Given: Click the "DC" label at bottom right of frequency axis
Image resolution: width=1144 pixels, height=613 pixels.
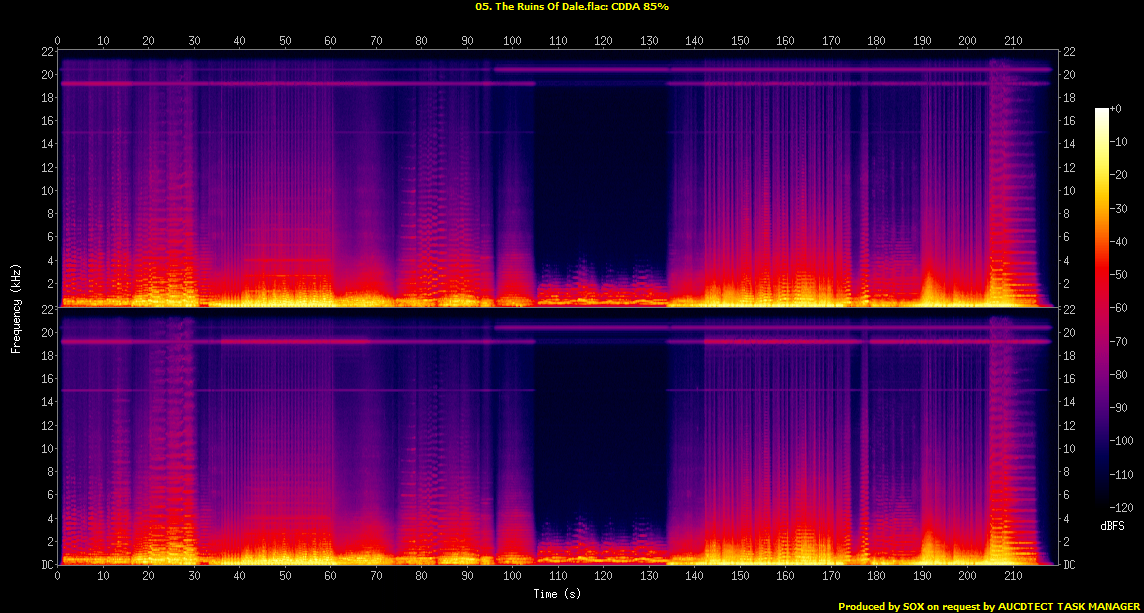Looking at the screenshot, I should [1071, 565].
